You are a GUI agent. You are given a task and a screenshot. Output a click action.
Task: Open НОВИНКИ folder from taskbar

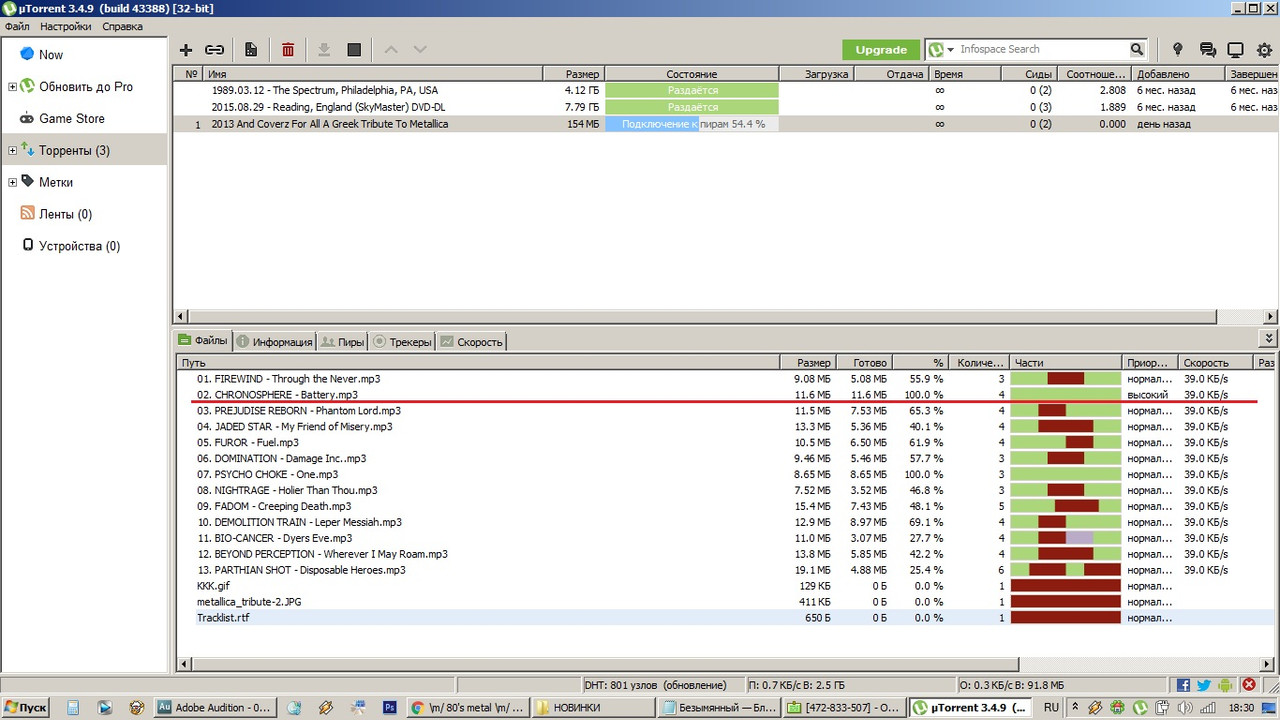(x=594, y=707)
